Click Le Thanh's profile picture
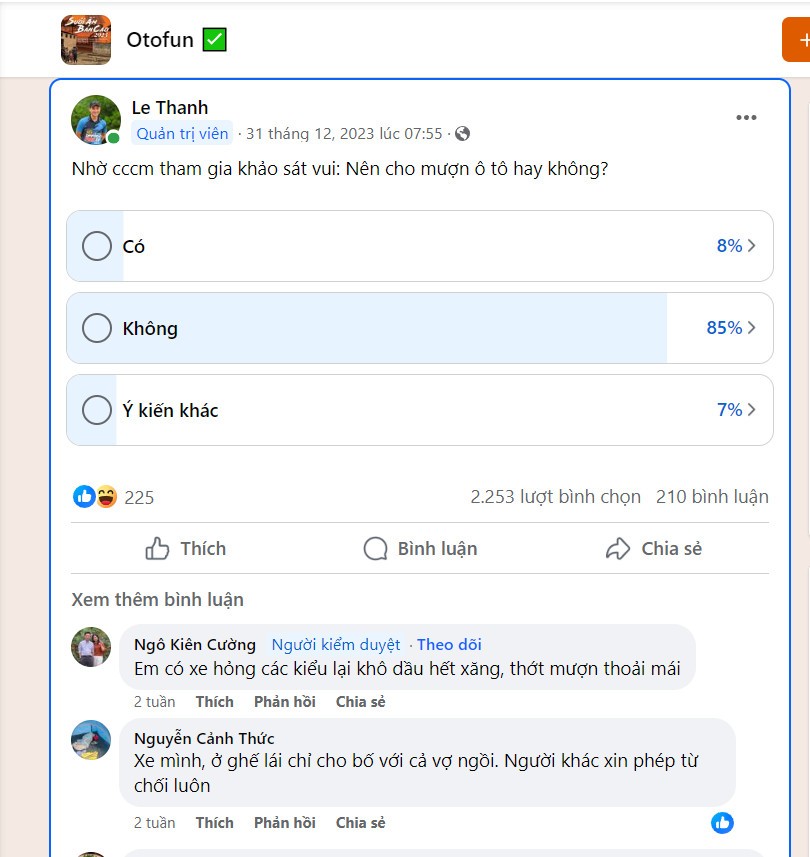 (x=97, y=117)
